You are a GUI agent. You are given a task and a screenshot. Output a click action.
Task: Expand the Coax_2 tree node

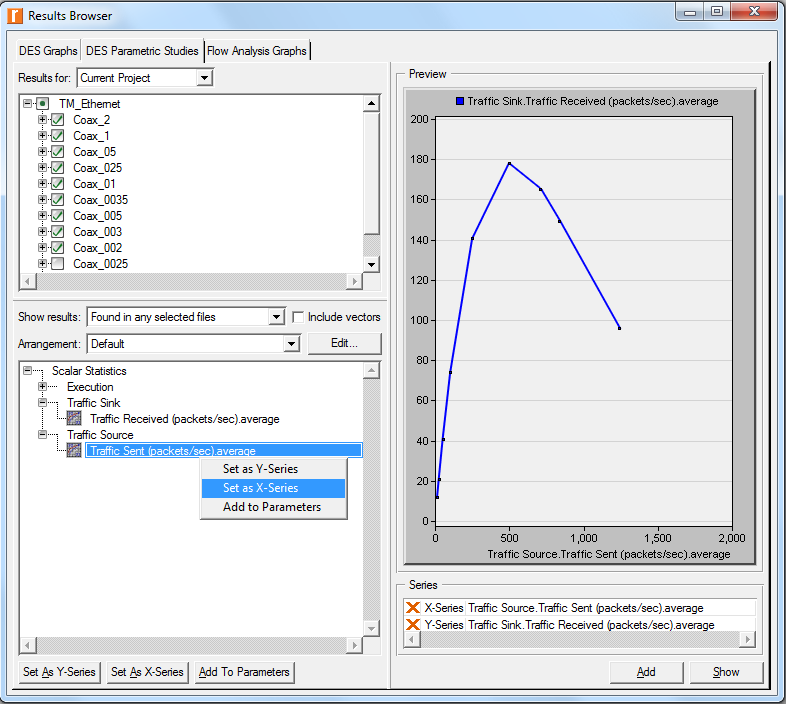click(x=43, y=119)
